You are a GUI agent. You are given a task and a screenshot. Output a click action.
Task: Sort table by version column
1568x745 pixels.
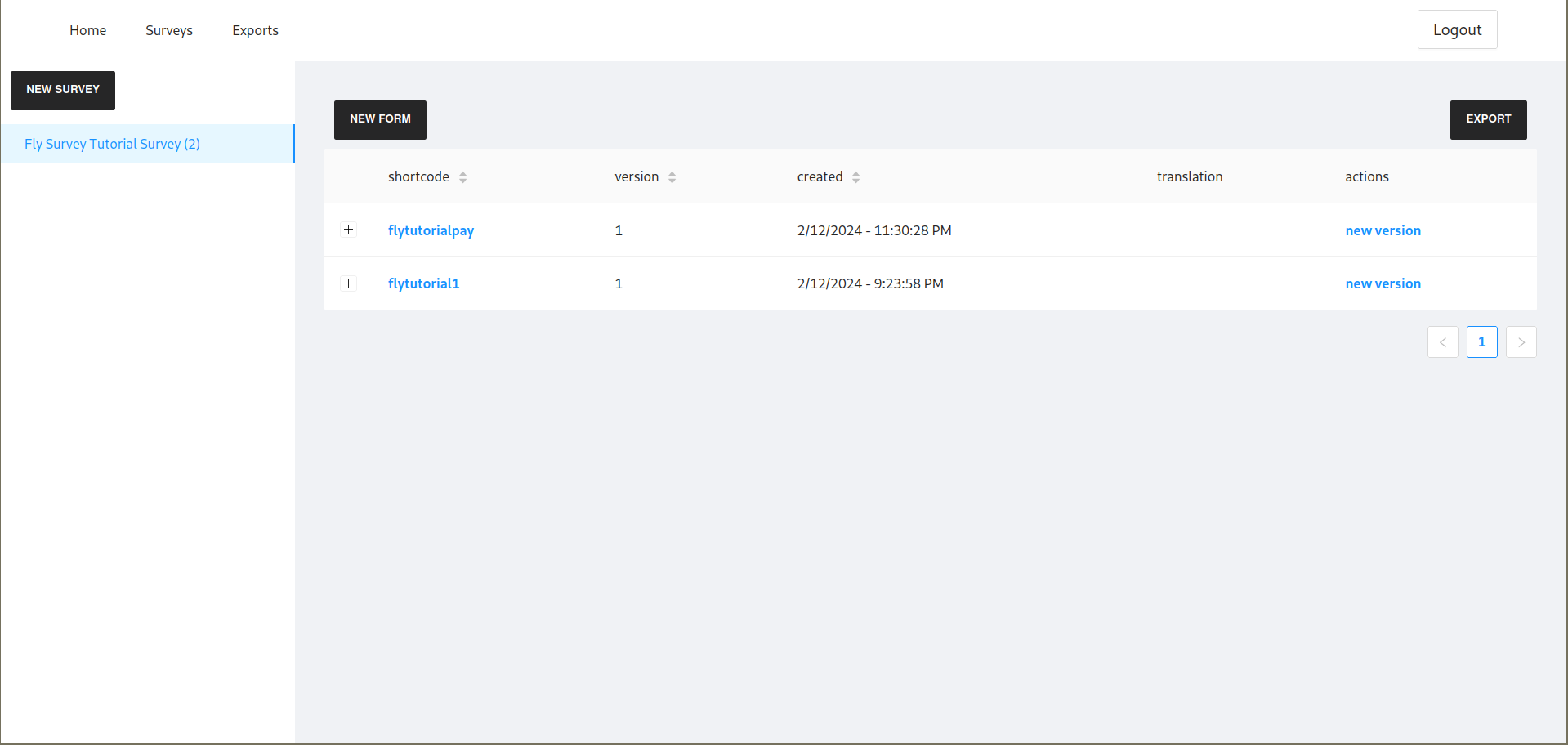(672, 177)
